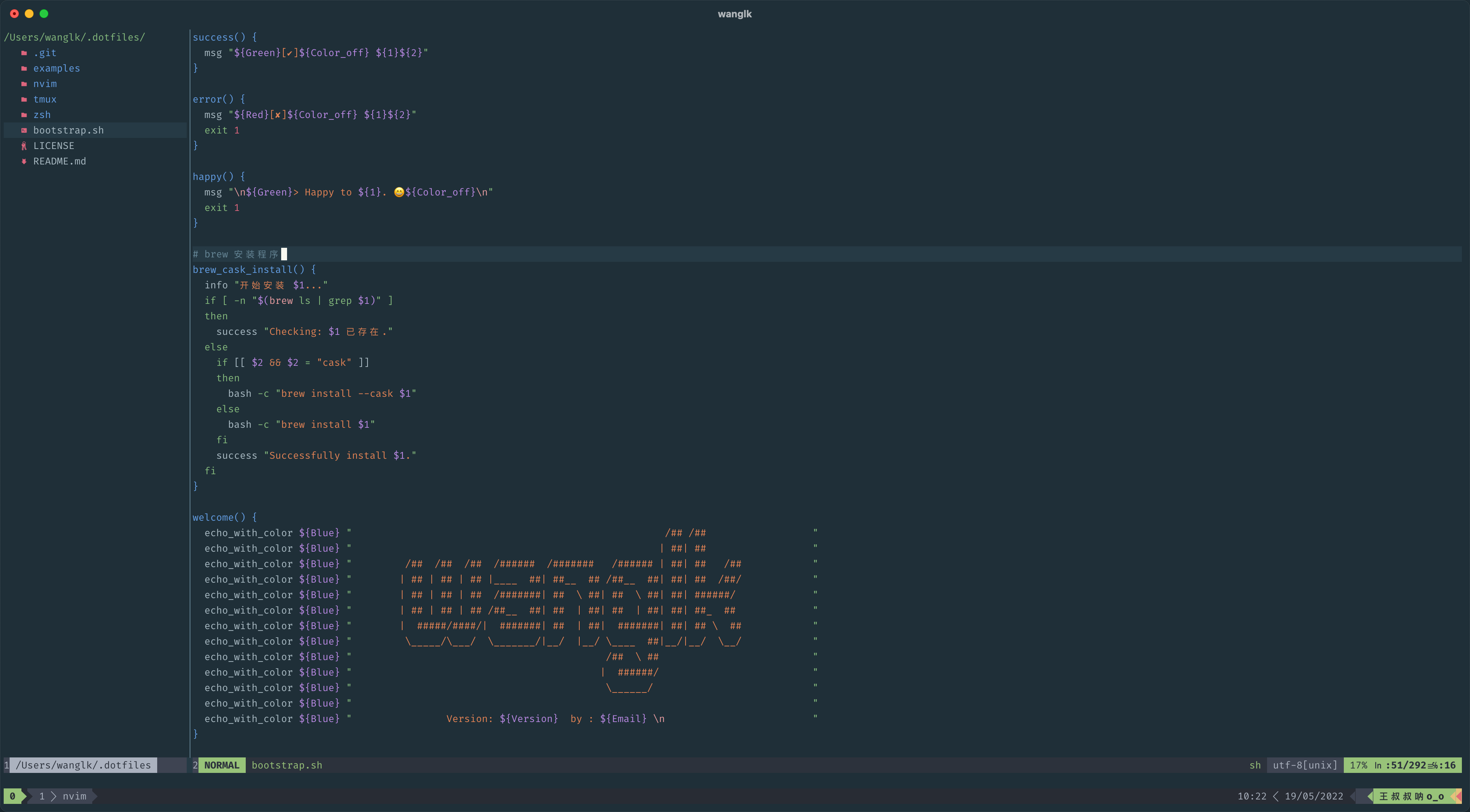Click the utf-8[unix] encoding segment
This screenshot has height=812, width=1470.
coord(1304,765)
